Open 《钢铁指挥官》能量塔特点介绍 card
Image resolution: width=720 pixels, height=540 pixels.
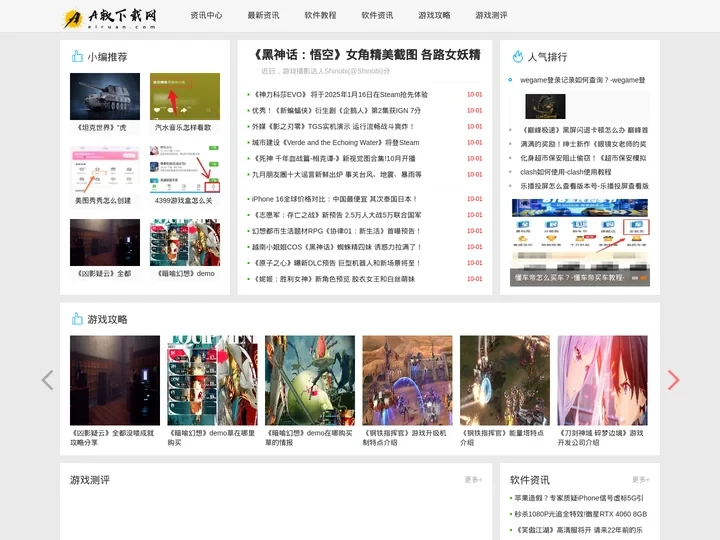(505, 390)
